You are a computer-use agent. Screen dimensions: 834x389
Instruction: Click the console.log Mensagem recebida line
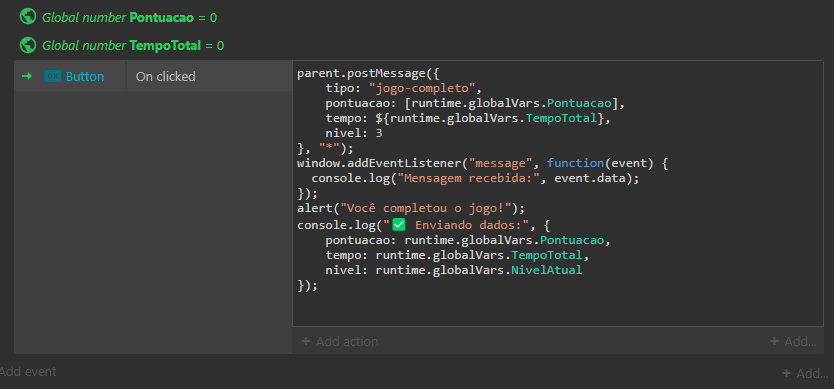pos(475,178)
